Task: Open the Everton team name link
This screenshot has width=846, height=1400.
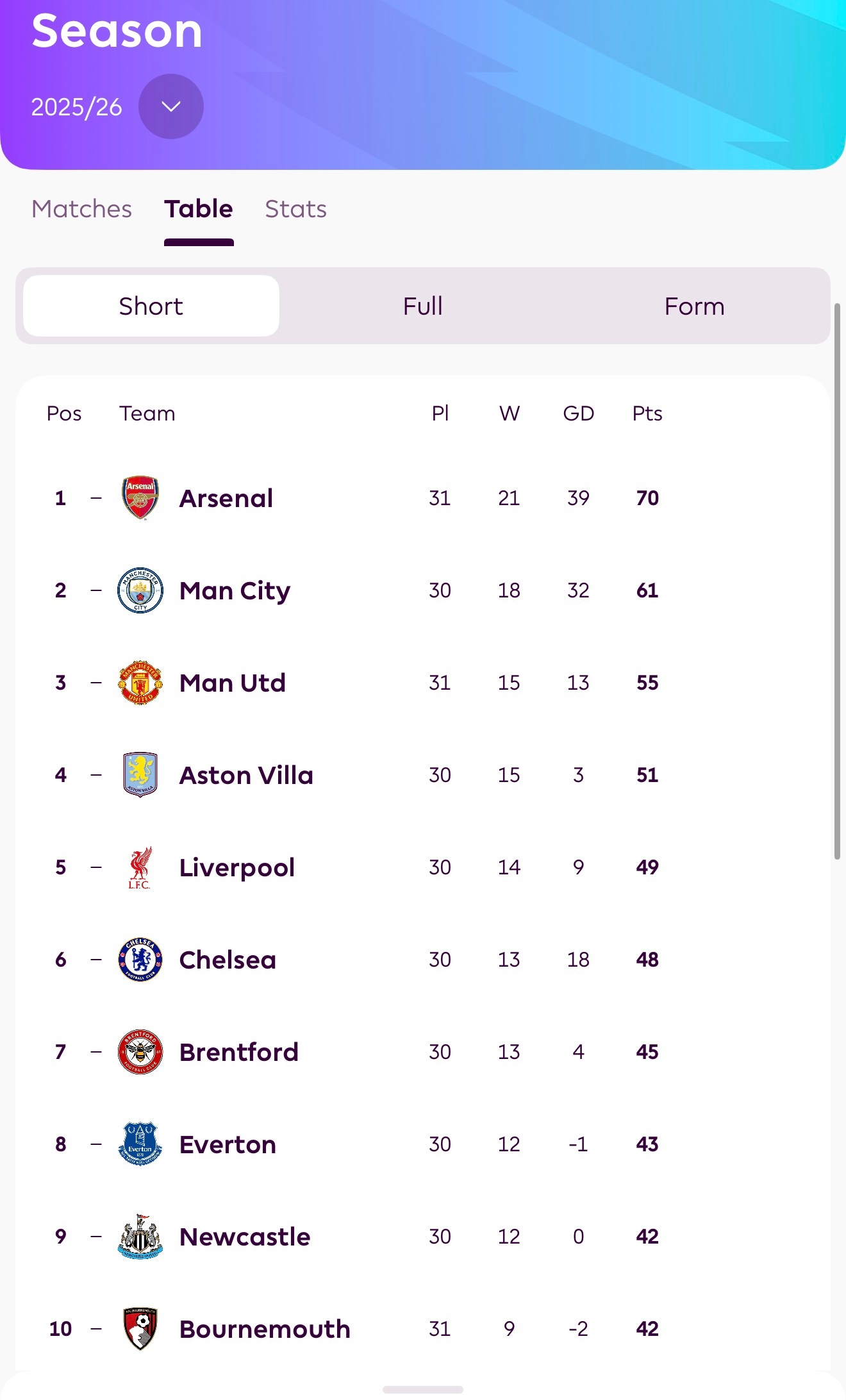Action: point(228,1144)
